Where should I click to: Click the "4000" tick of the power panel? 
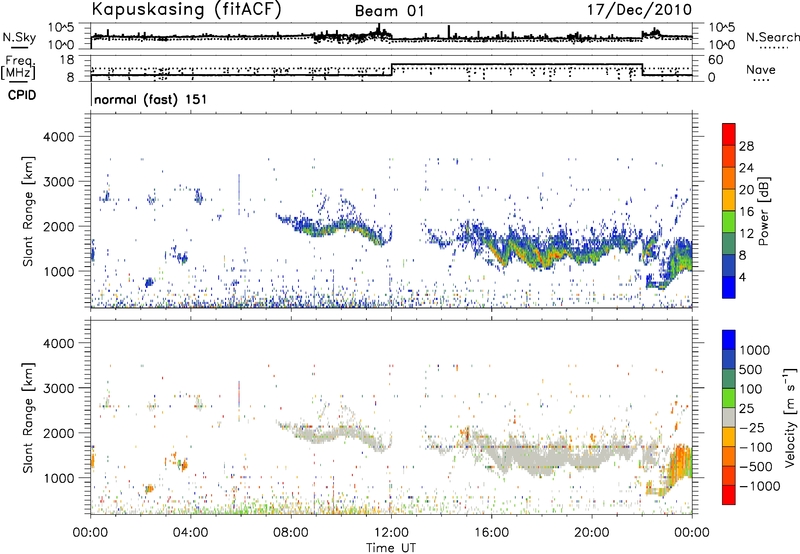click(58, 137)
